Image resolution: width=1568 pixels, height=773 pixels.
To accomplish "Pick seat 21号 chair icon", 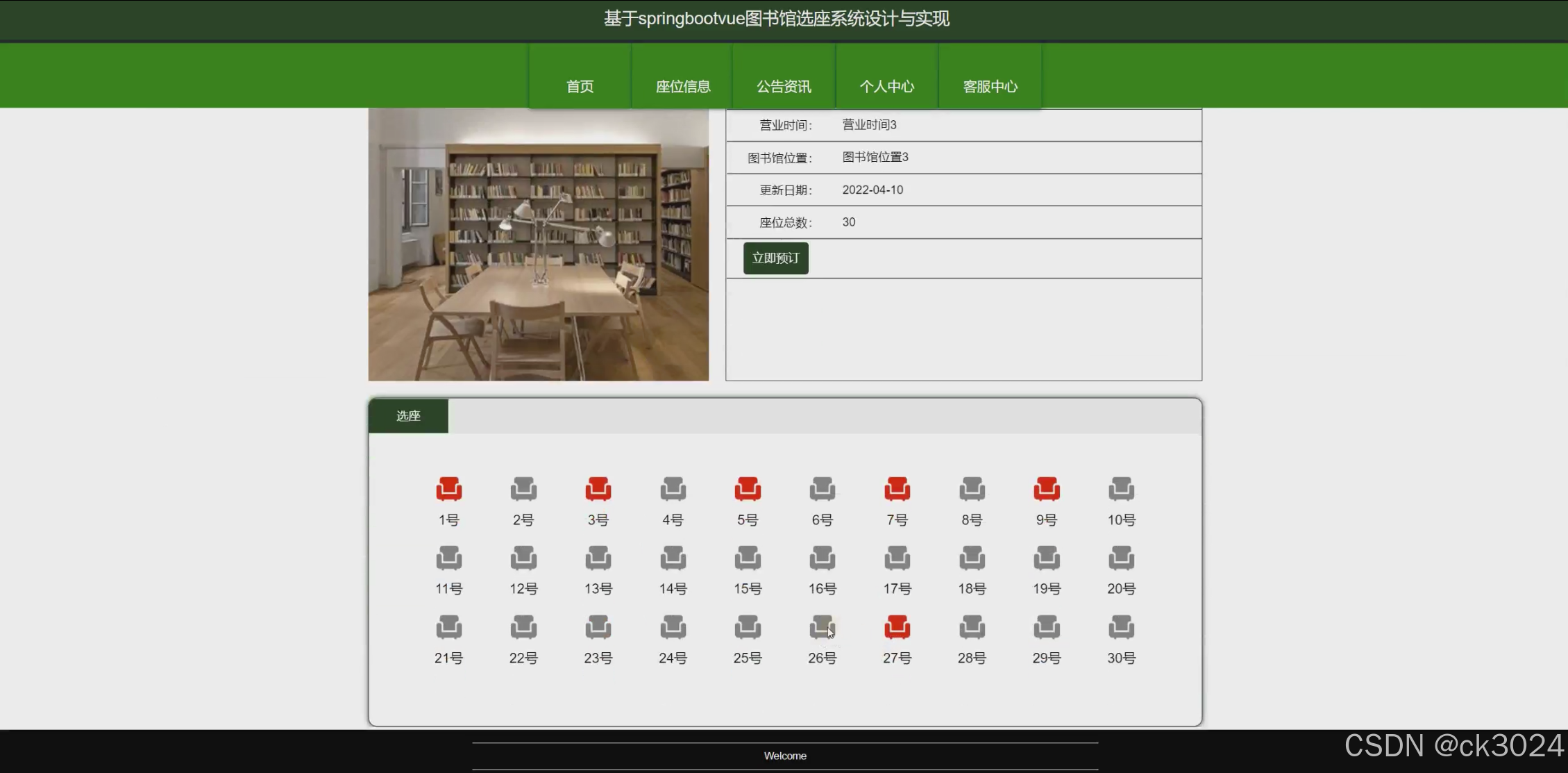I will point(448,627).
